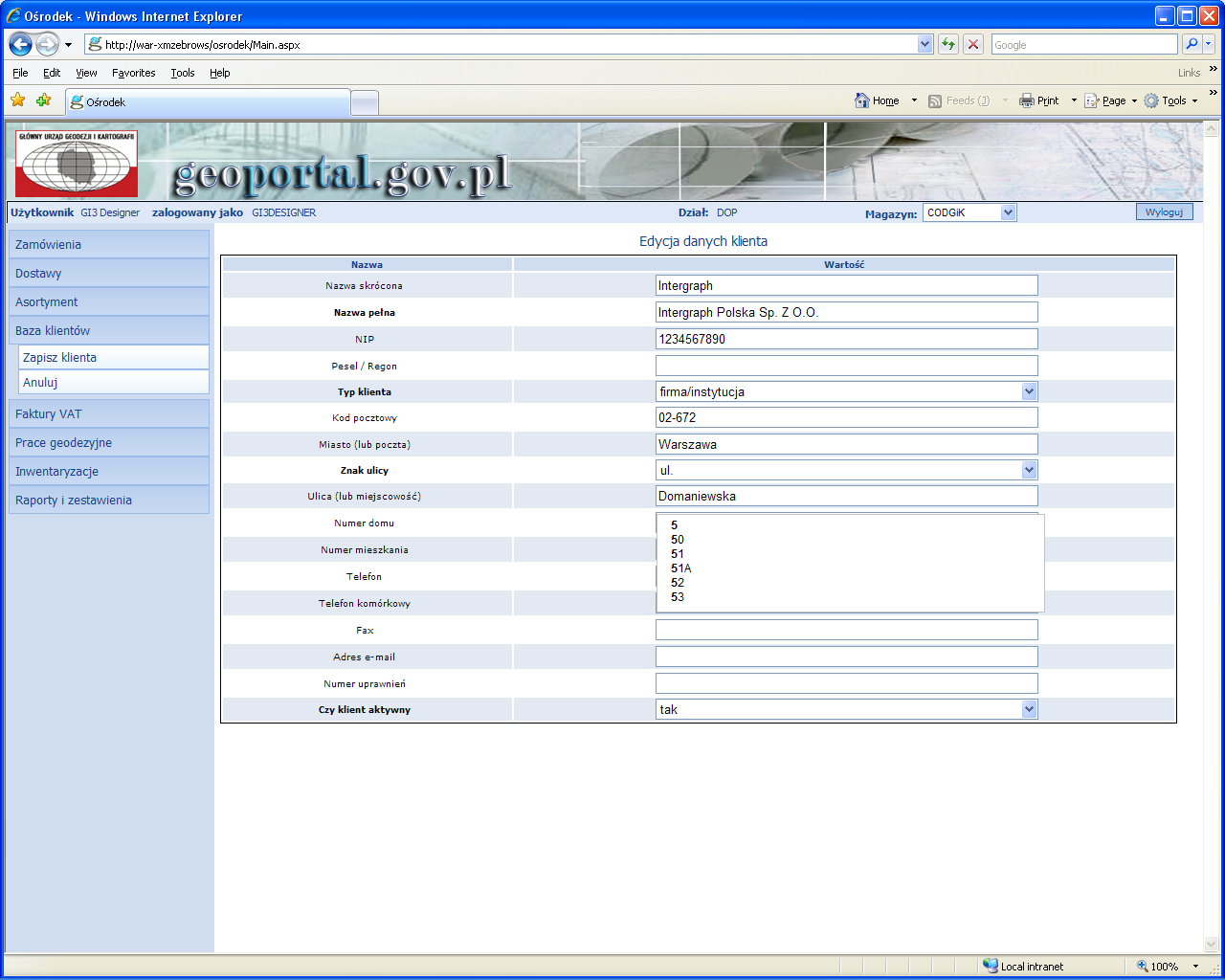Expand the zoom level dropdown arrow
The width and height of the screenshot is (1225, 980).
point(1195,967)
